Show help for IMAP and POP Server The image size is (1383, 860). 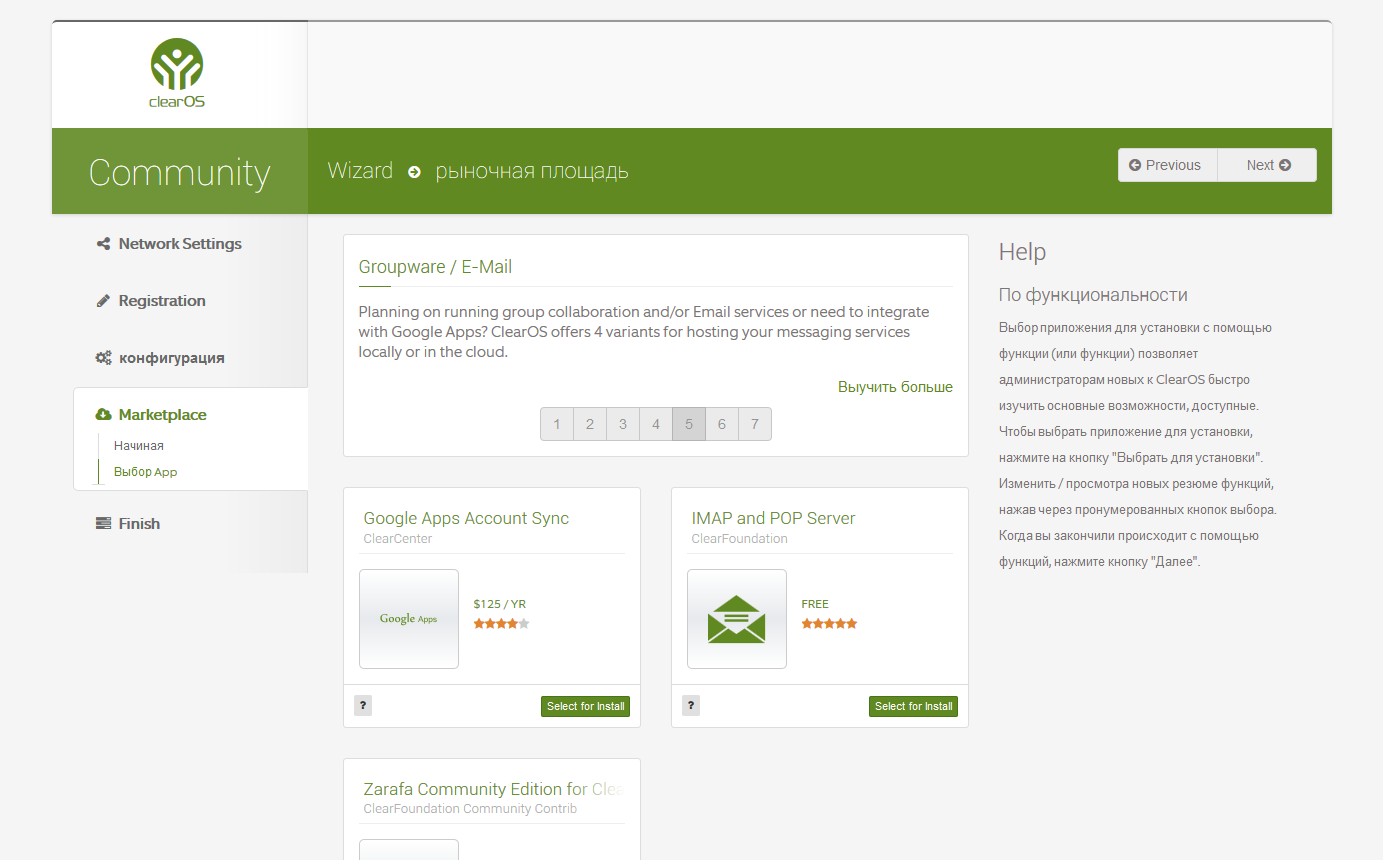(691, 706)
